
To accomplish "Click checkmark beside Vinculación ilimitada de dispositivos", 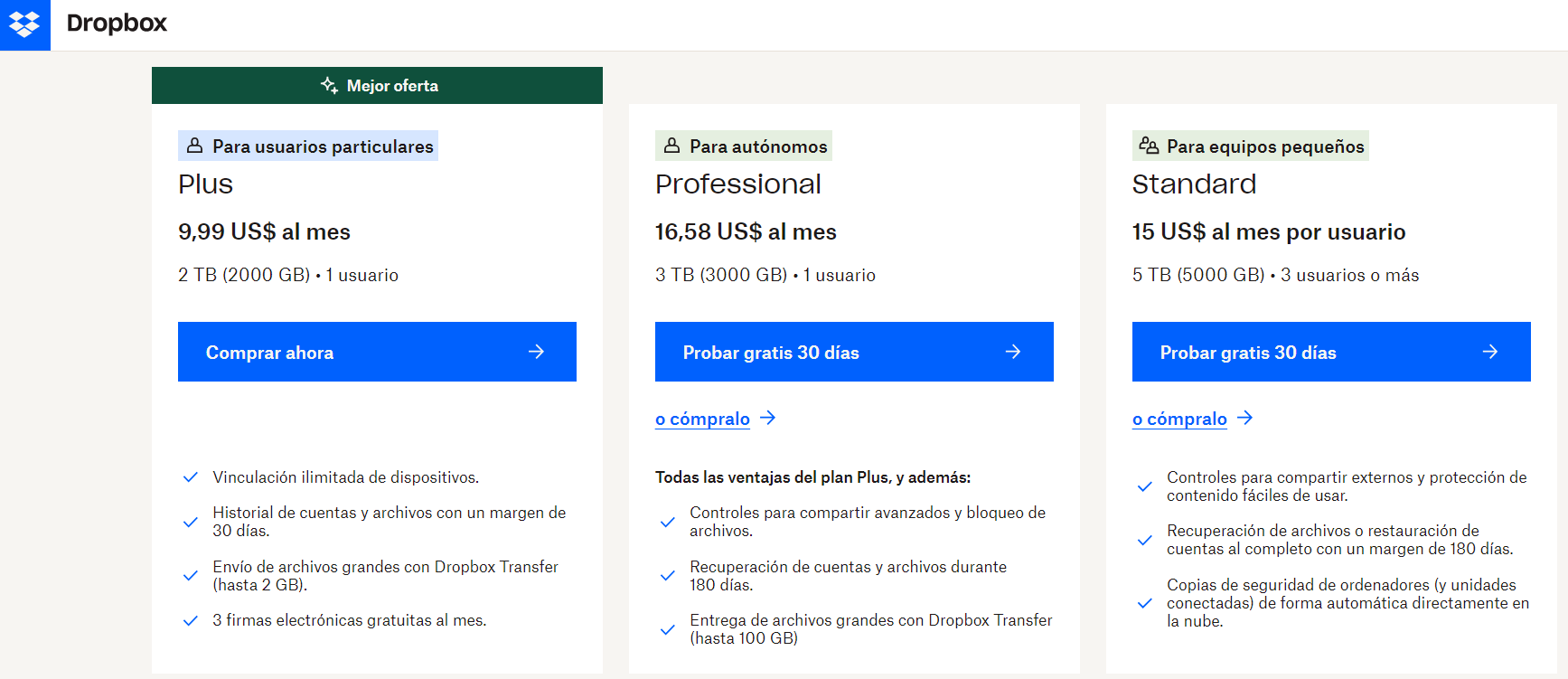I will (191, 477).
